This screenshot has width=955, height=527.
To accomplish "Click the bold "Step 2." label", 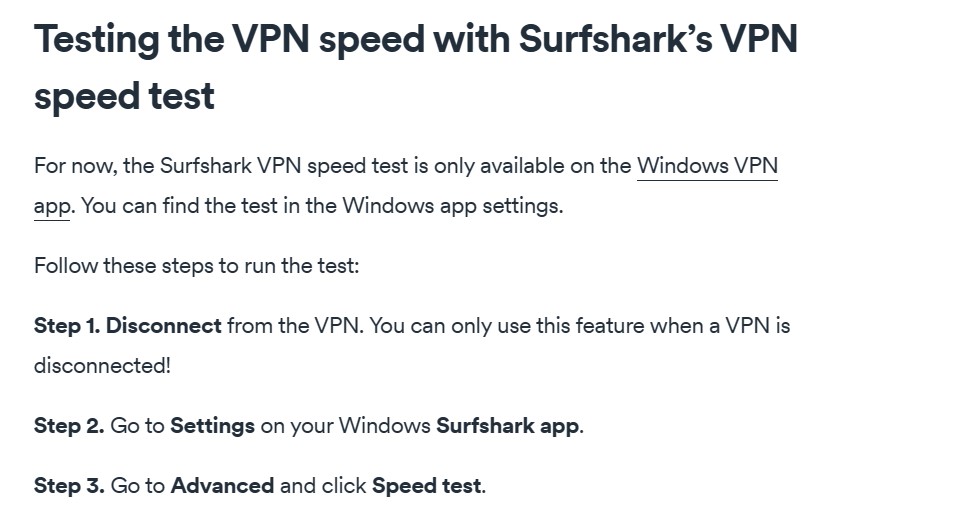I will (x=69, y=425).
